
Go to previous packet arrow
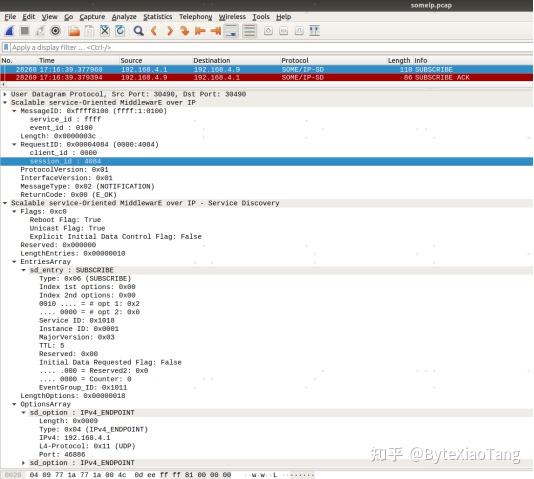click(154, 31)
